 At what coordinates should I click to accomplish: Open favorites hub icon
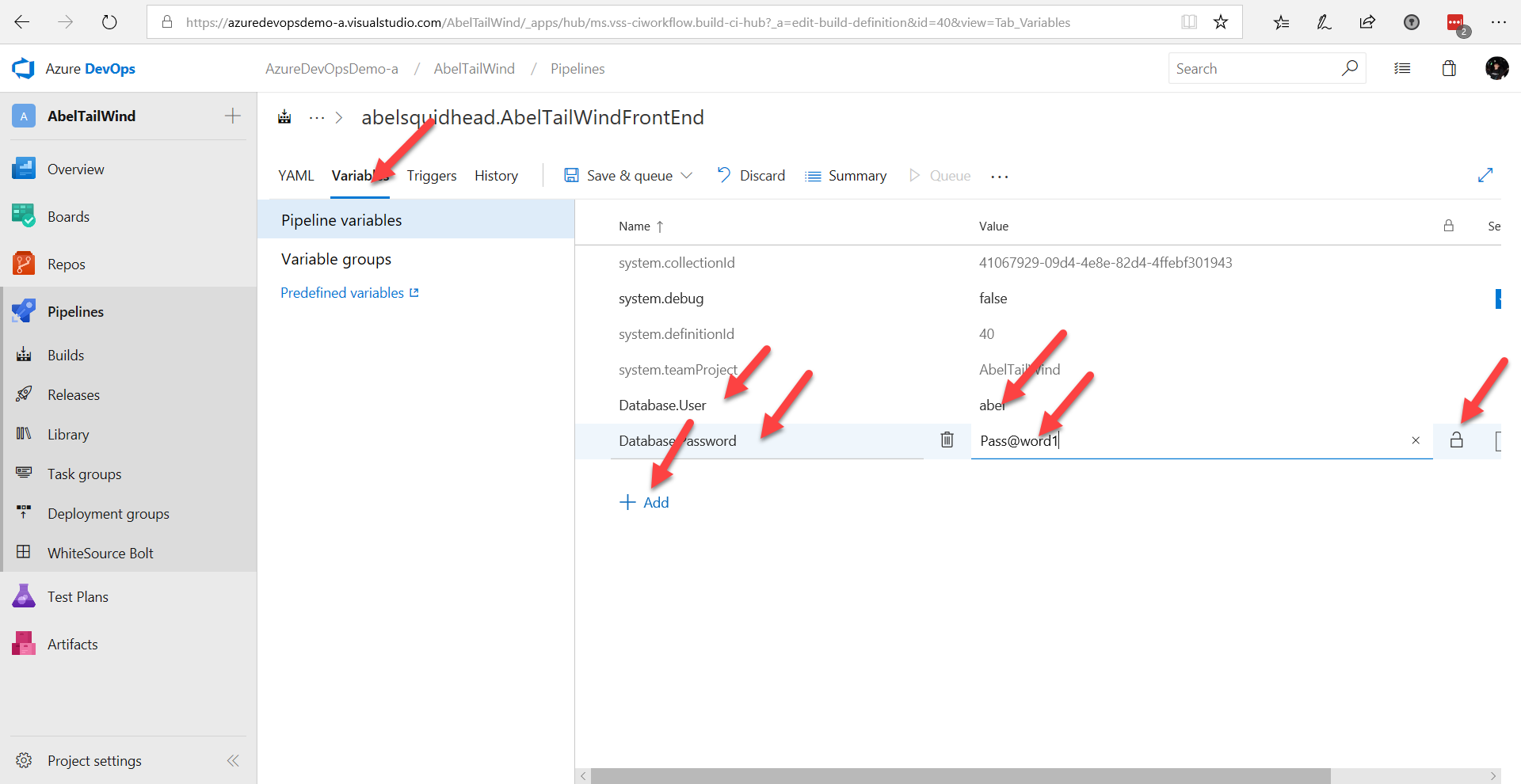[x=1281, y=22]
